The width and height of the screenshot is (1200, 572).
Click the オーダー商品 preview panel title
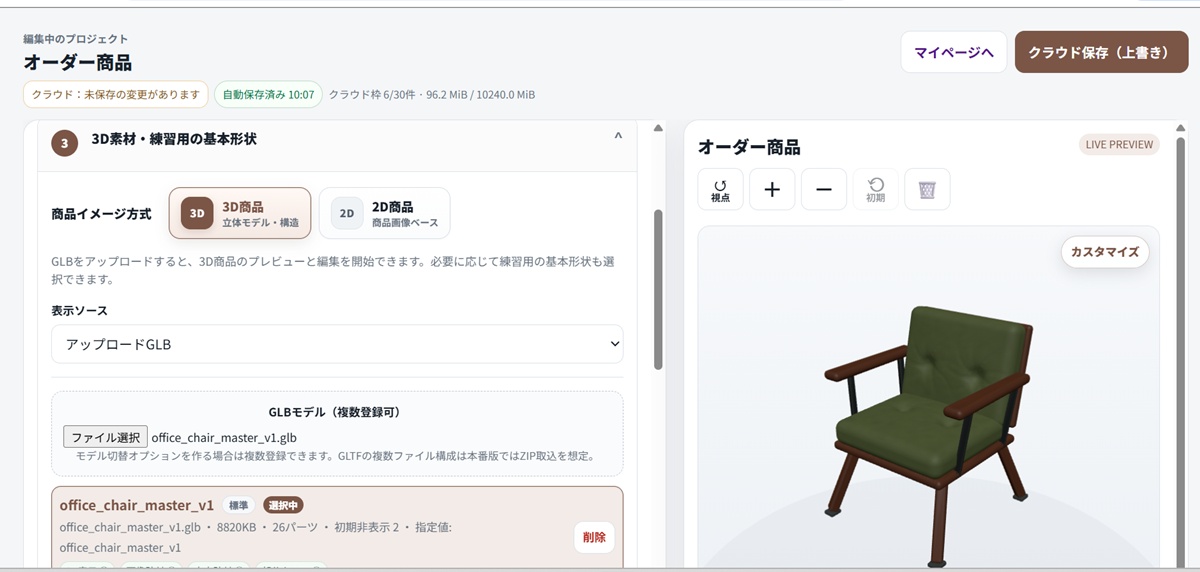[749, 147]
